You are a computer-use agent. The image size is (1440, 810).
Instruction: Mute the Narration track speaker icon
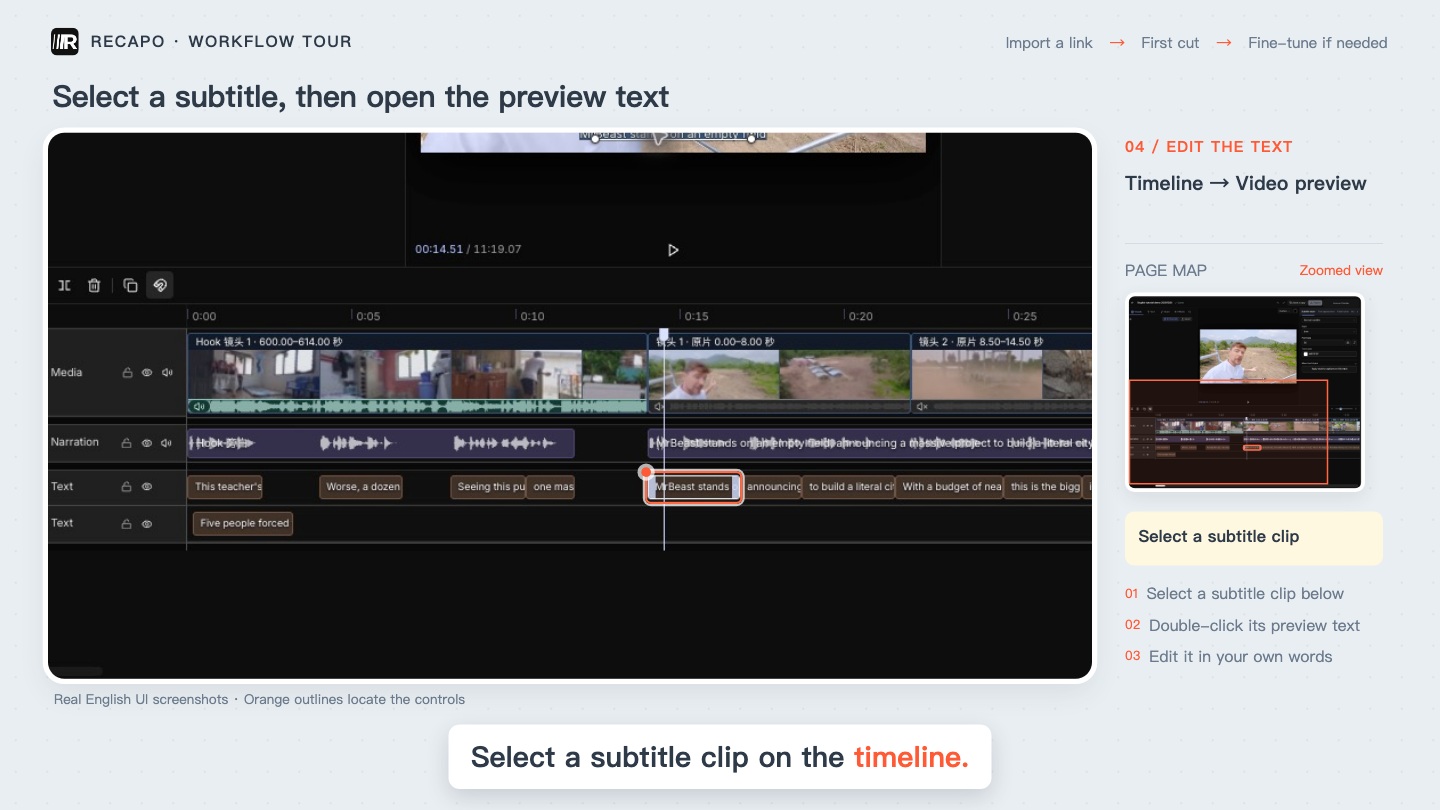[167, 443]
